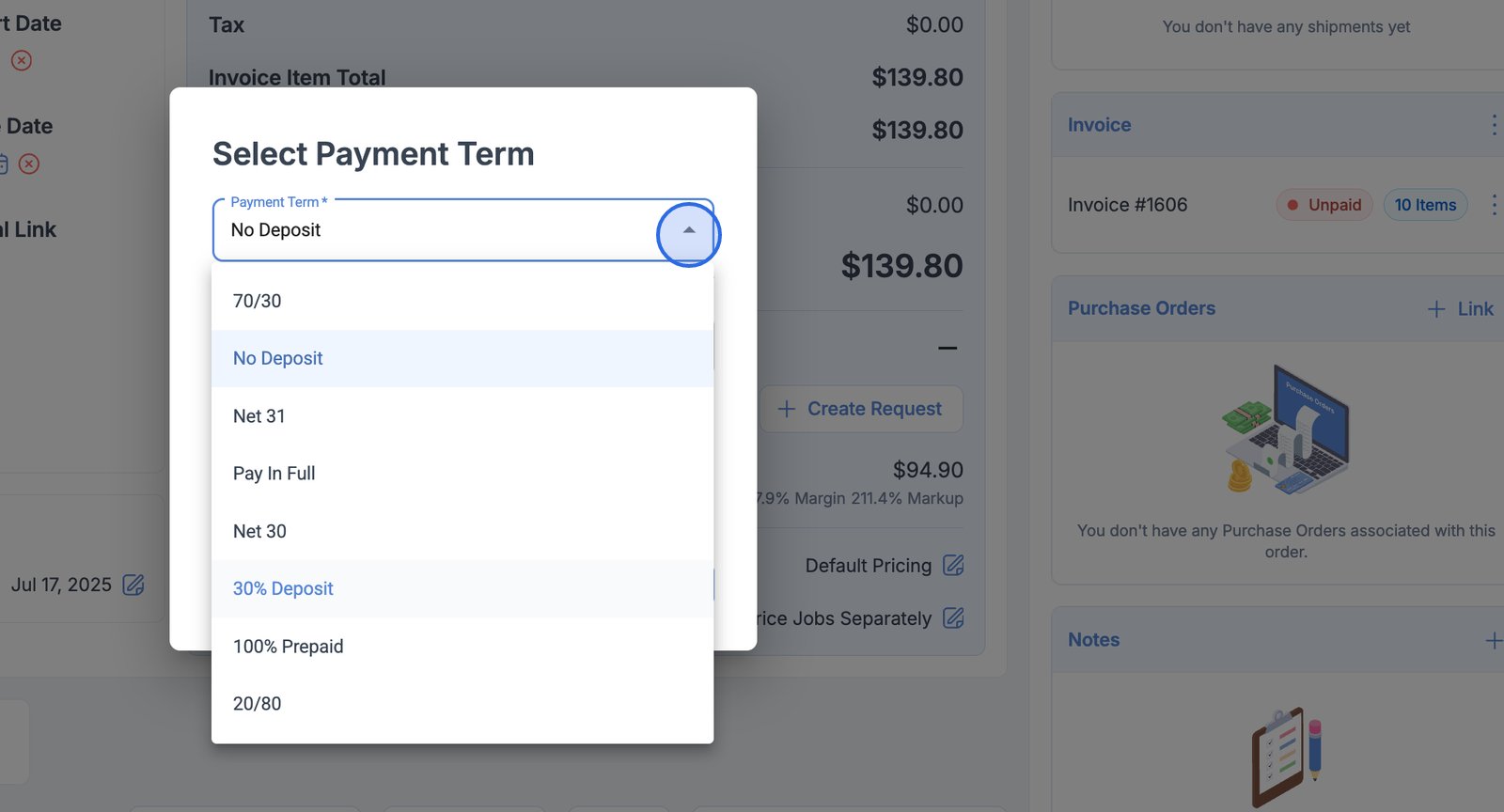
Task: Open Invoice #1606 row options menu
Action: point(1494,205)
